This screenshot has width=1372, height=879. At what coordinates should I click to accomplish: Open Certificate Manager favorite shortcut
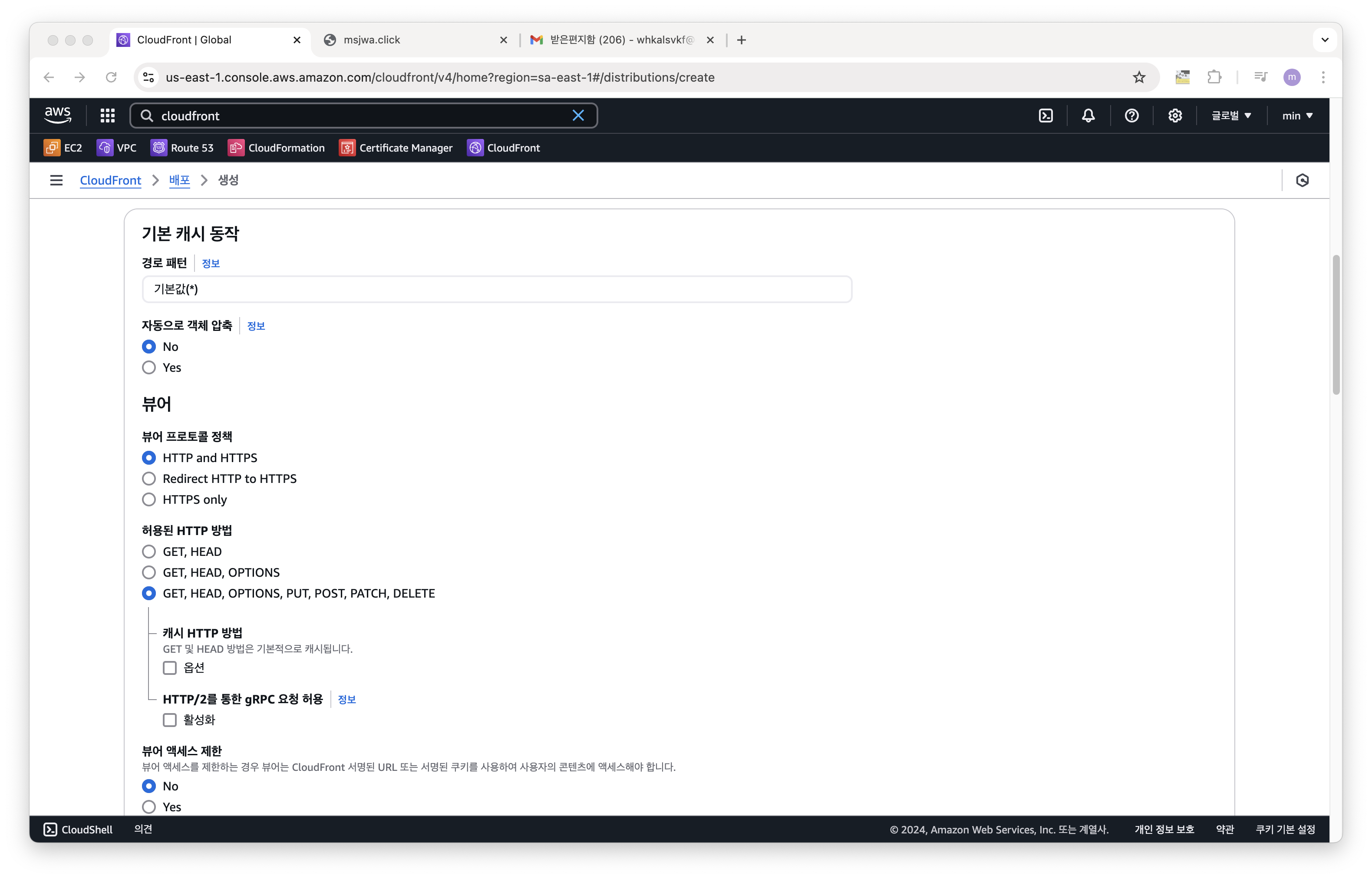(396, 148)
